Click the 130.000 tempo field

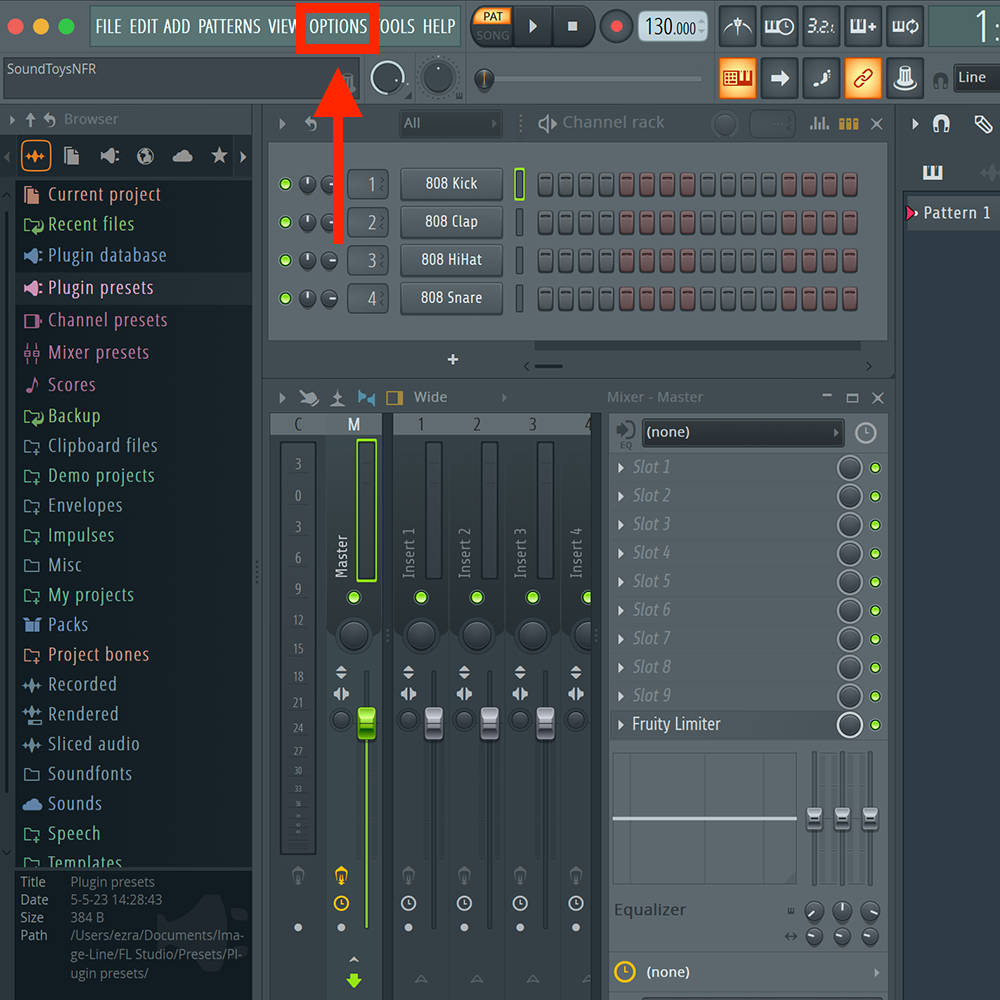(x=672, y=27)
